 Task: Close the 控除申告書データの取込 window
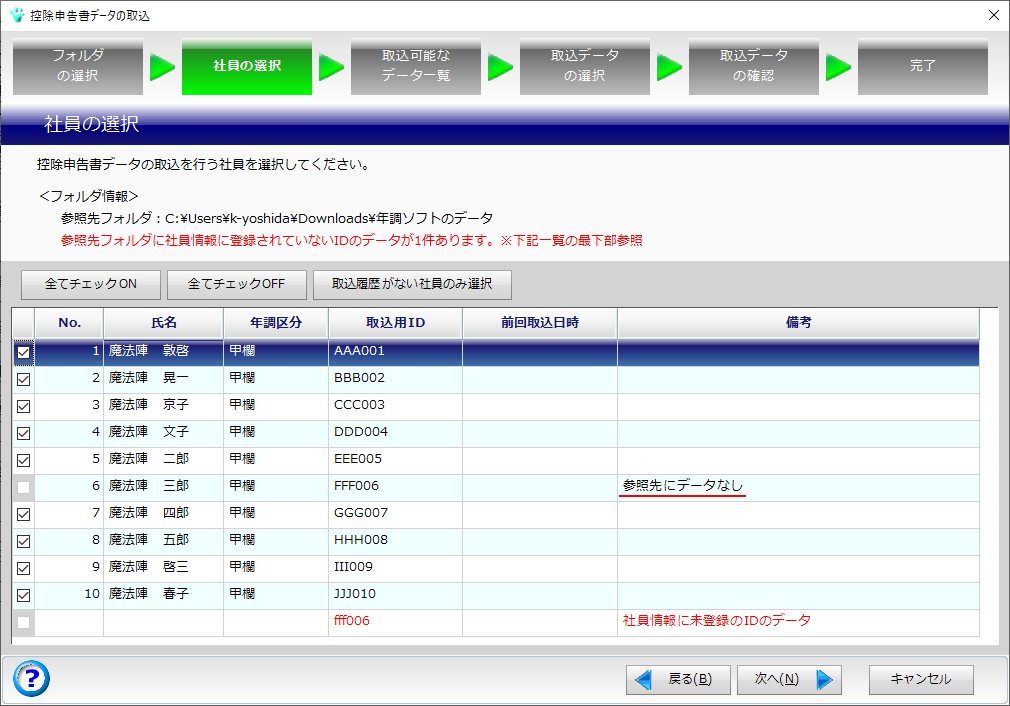[x=993, y=15]
